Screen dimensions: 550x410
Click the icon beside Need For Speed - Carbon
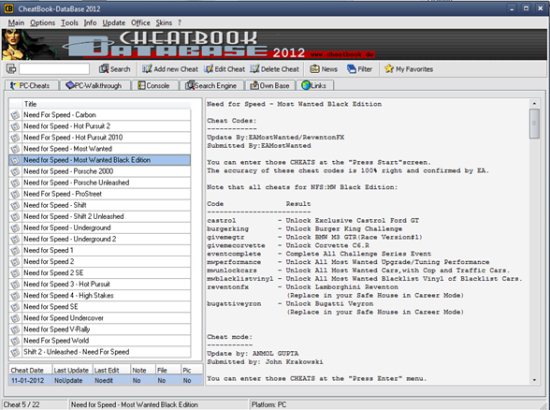tap(15, 115)
